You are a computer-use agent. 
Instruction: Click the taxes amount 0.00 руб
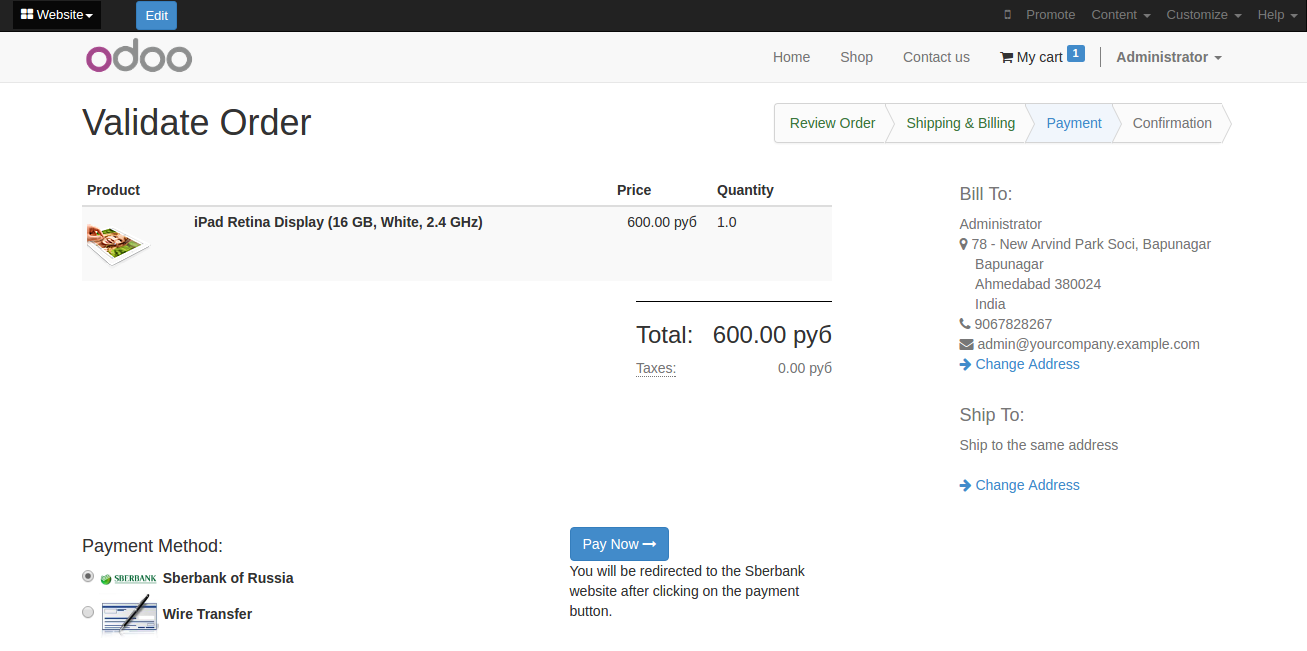coord(805,368)
